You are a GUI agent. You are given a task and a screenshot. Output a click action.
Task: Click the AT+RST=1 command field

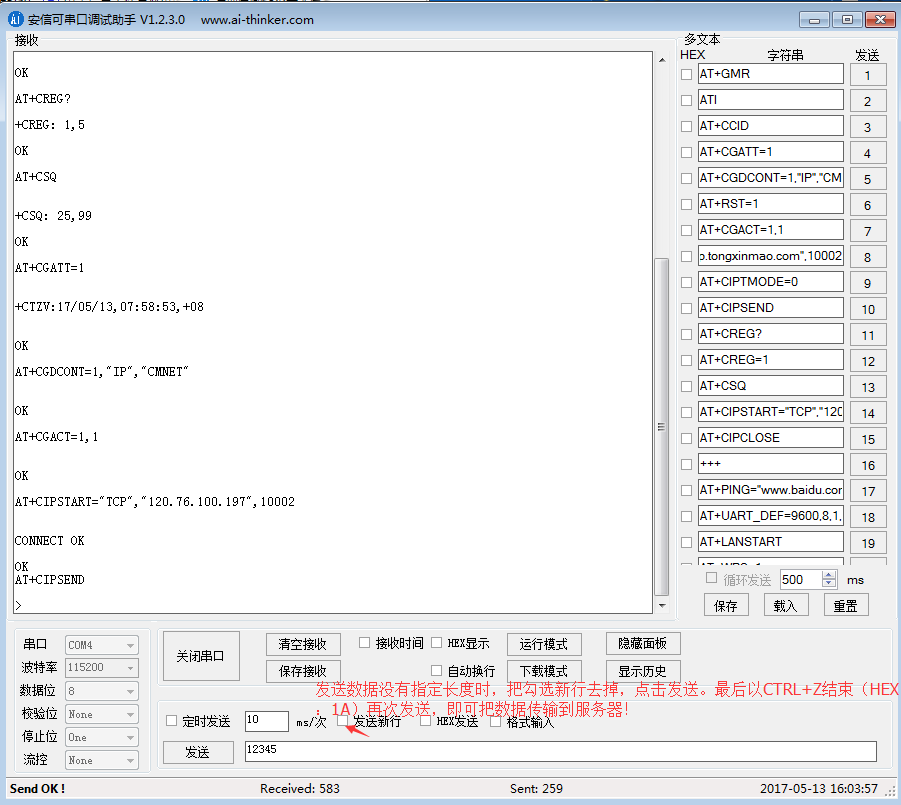coord(771,204)
